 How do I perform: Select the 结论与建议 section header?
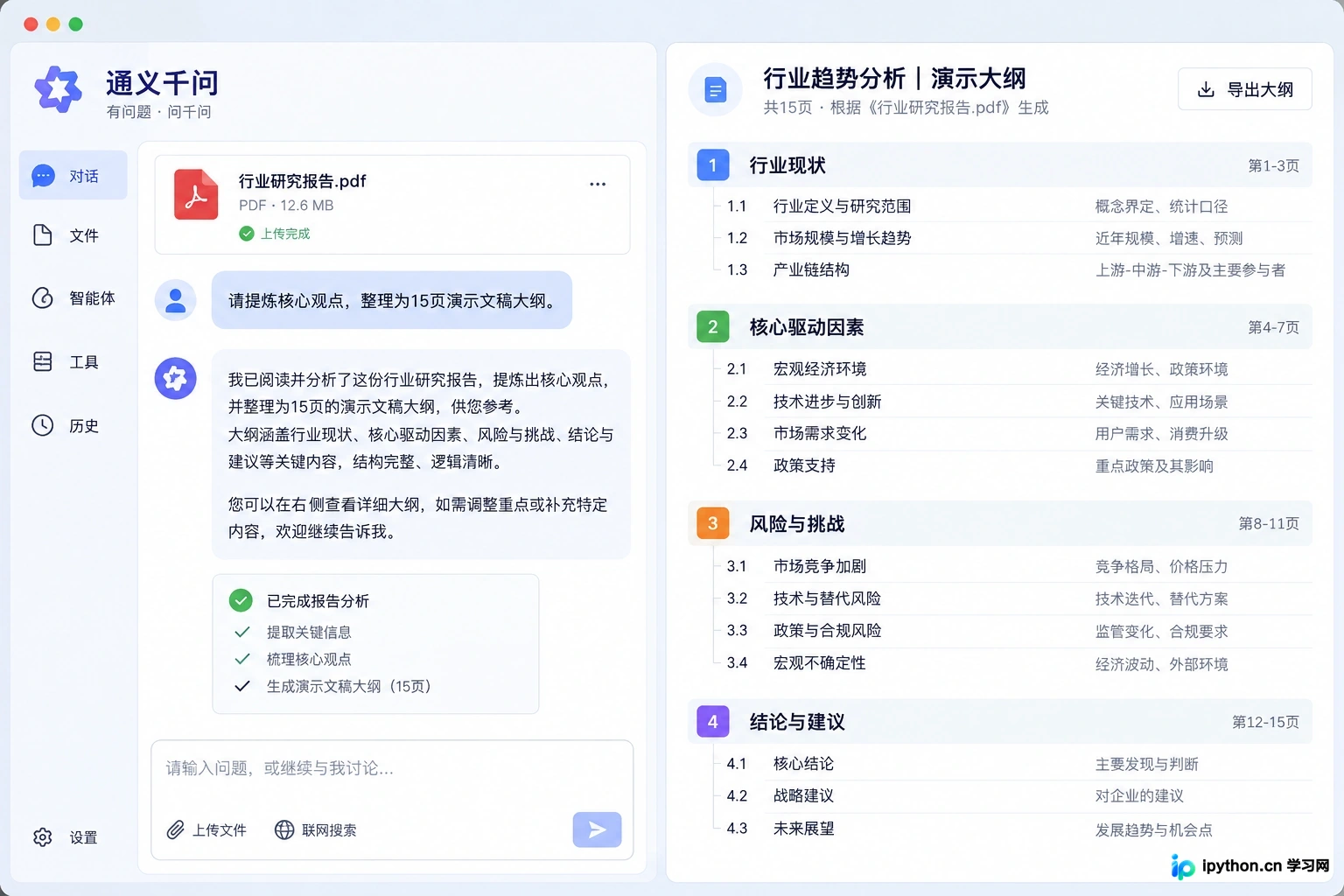click(x=1000, y=722)
